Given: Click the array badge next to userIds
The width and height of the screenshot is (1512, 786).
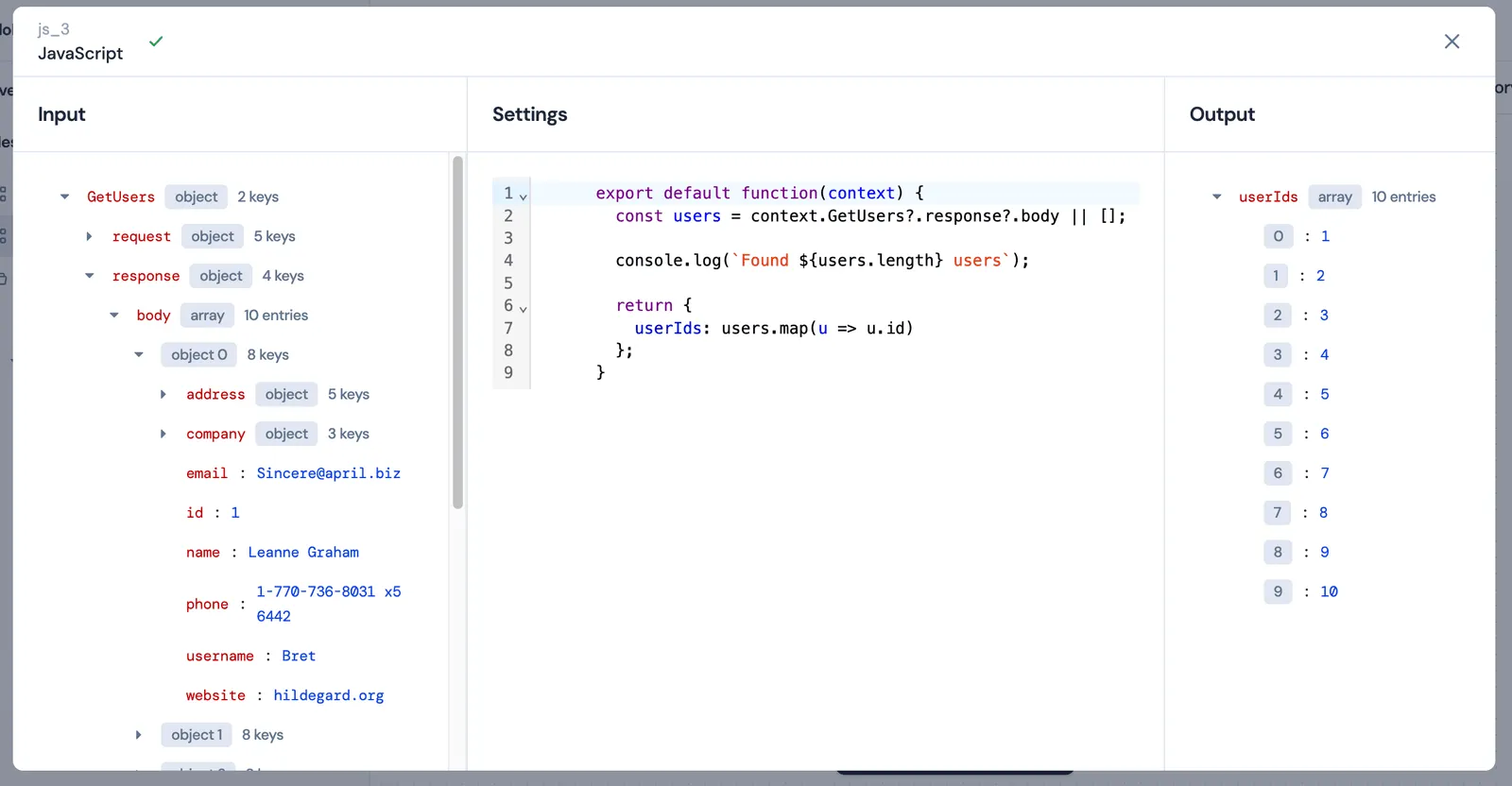Looking at the screenshot, I should (x=1334, y=196).
